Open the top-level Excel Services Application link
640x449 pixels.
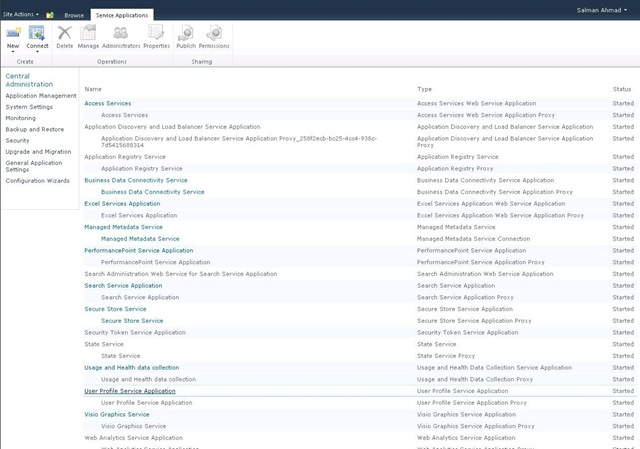[122, 203]
